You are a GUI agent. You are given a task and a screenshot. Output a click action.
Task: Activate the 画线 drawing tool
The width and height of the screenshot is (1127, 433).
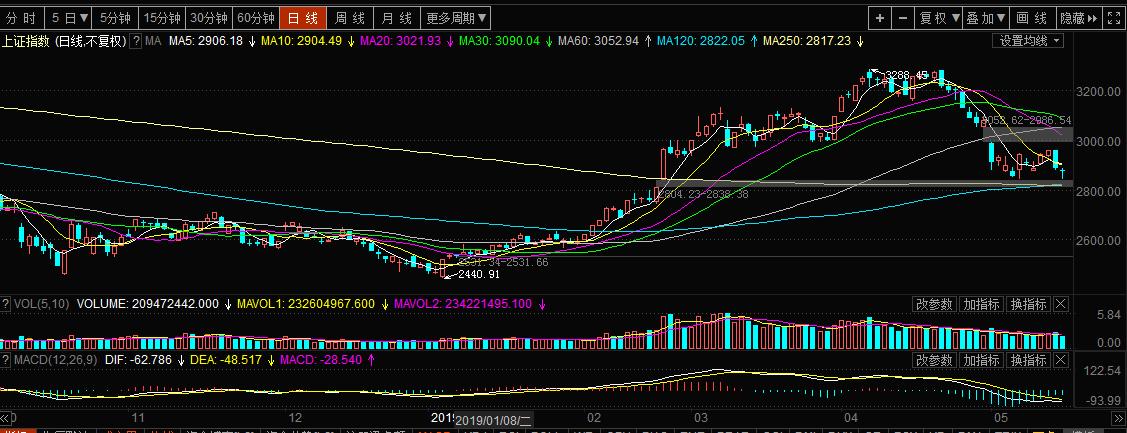click(x=1031, y=18)
